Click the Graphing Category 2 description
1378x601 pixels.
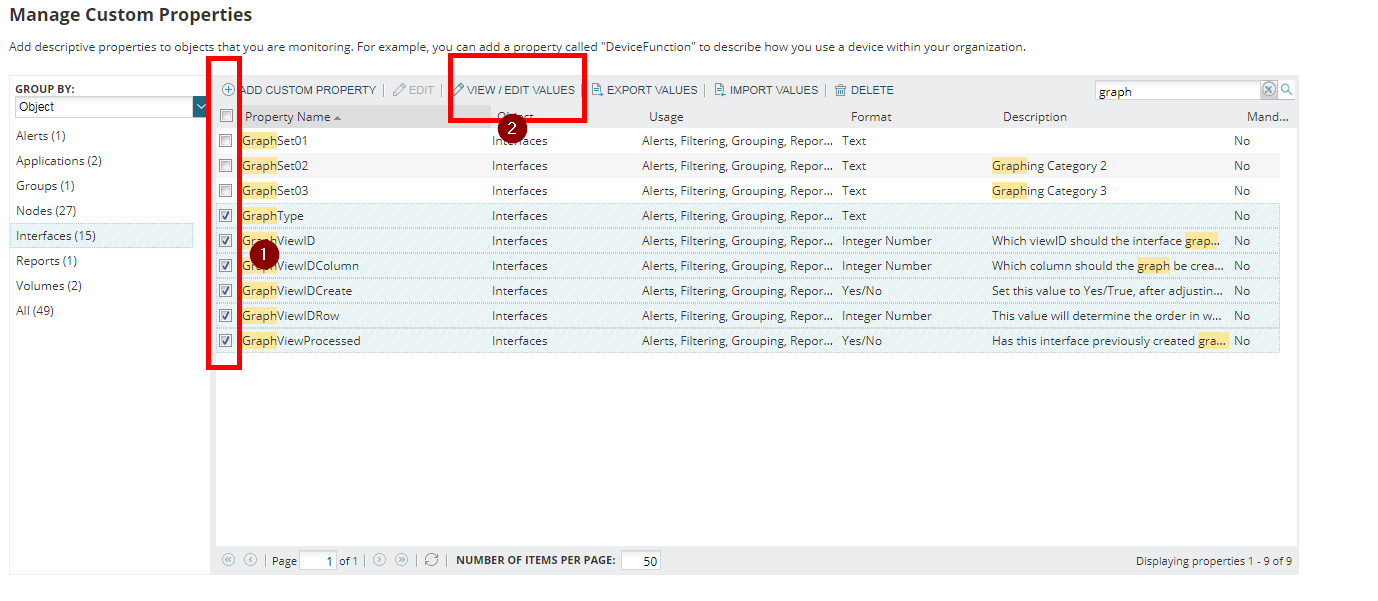point(1049,166)
